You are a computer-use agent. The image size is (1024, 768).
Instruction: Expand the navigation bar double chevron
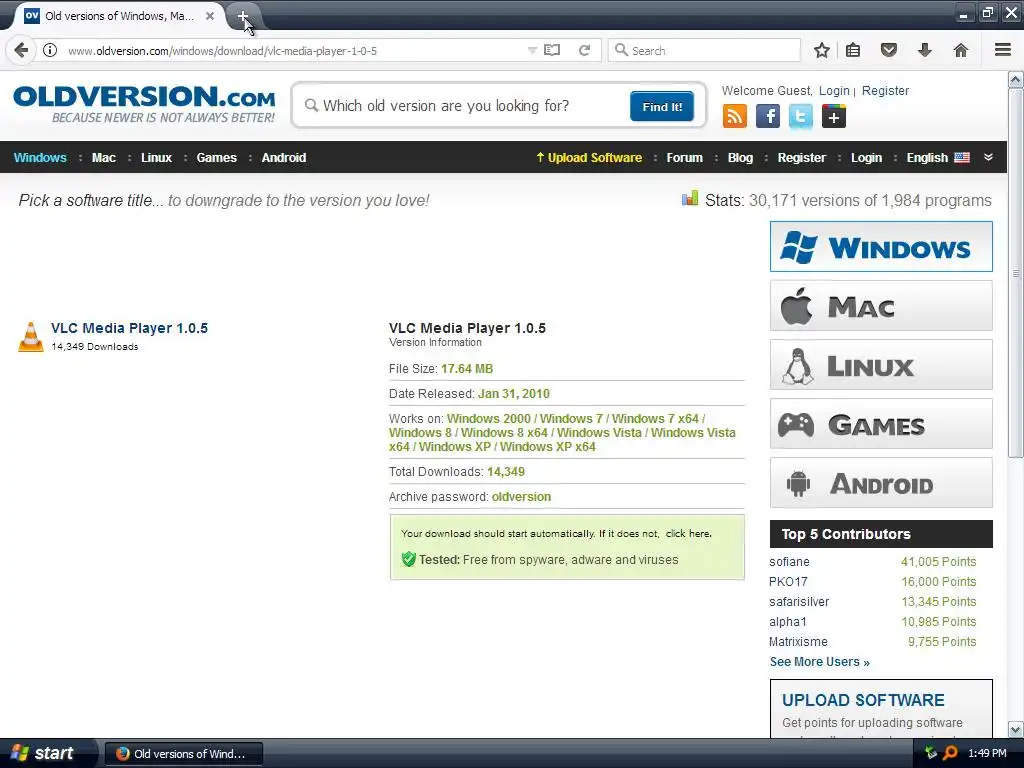tap(988, 157)
